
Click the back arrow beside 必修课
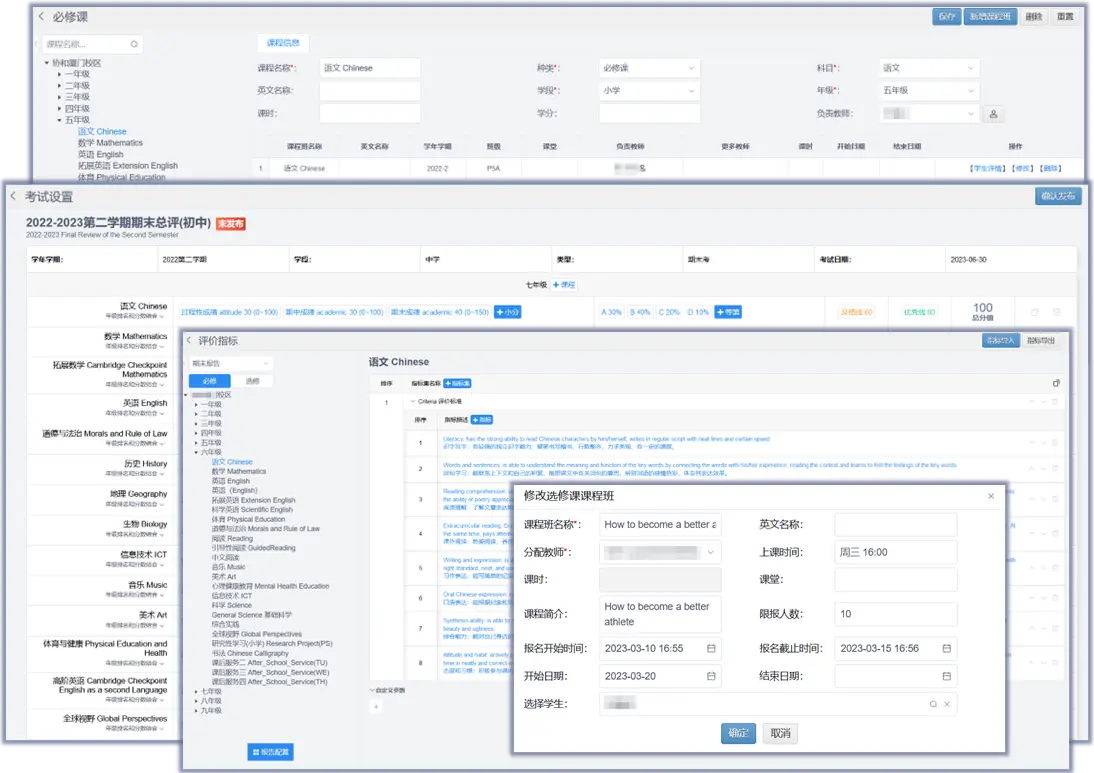(41, 16)
